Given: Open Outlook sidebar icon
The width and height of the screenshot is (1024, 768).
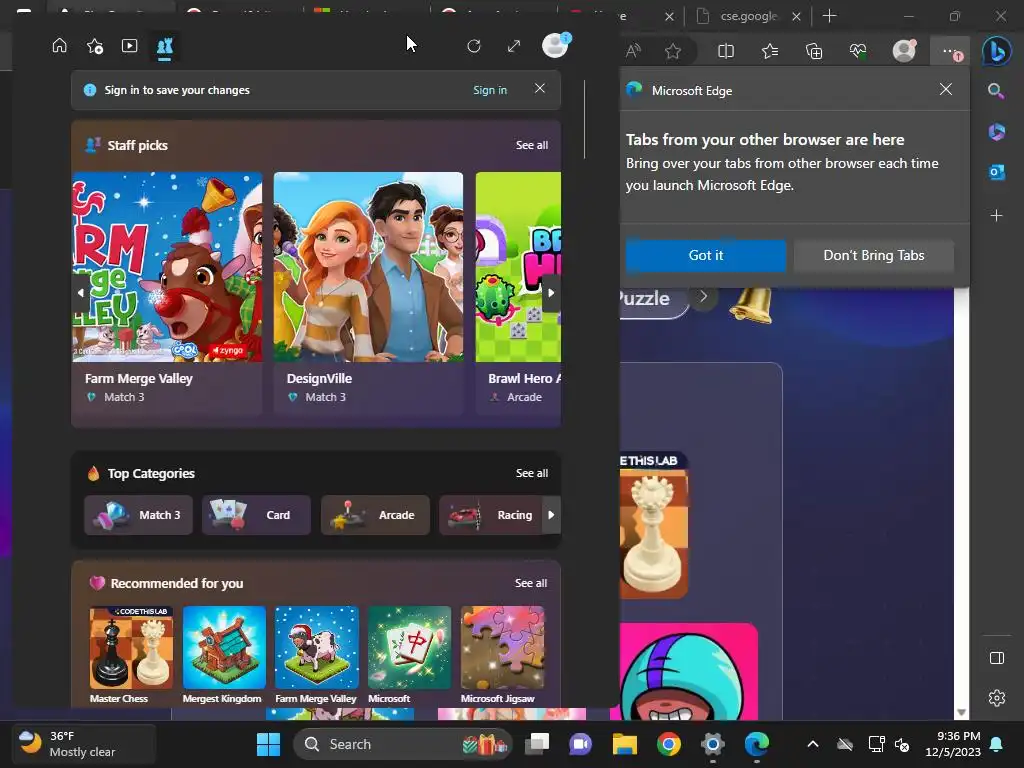Looking at the screenshot, I should 997,172.
